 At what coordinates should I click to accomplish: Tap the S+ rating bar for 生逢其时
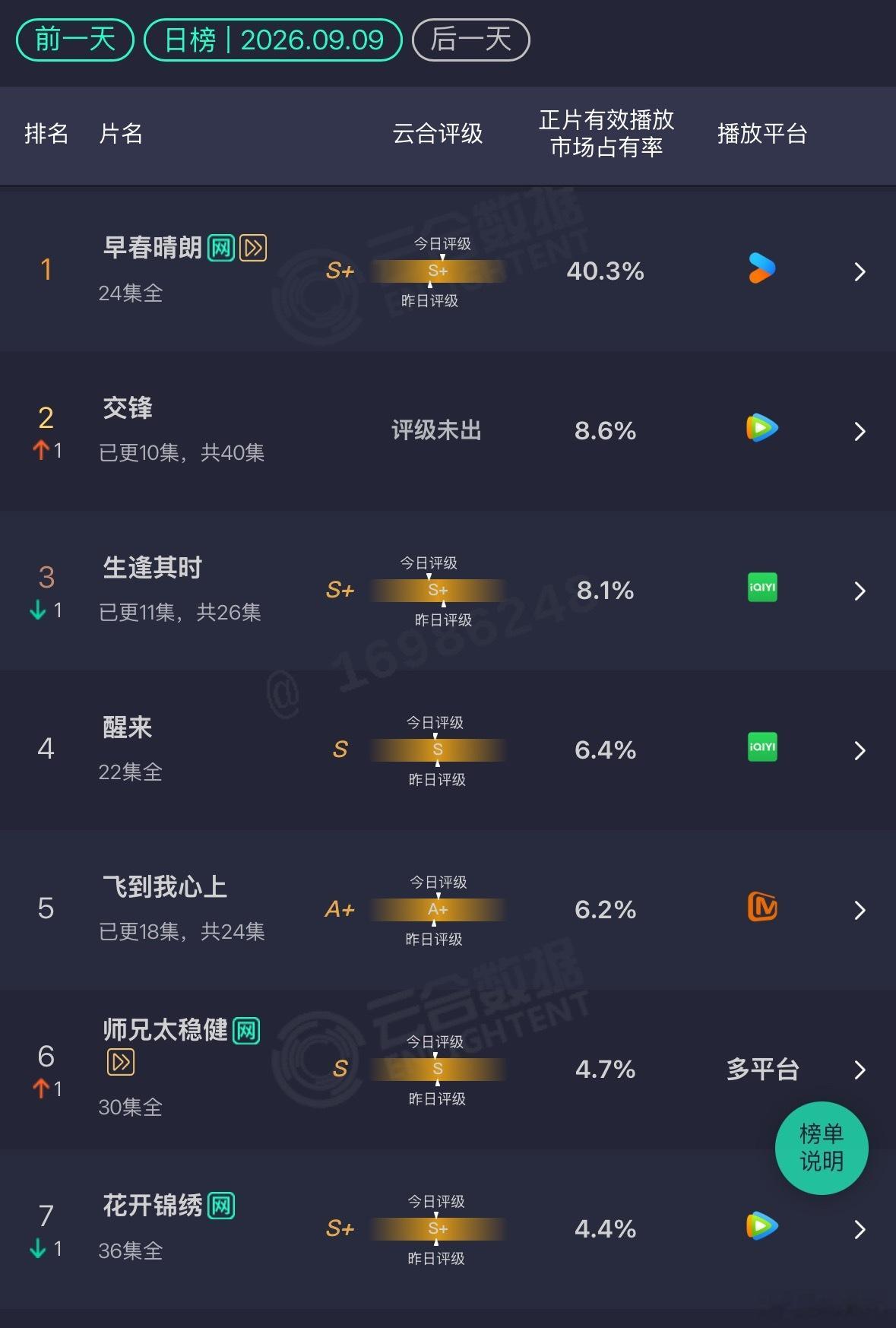point(438,590)
